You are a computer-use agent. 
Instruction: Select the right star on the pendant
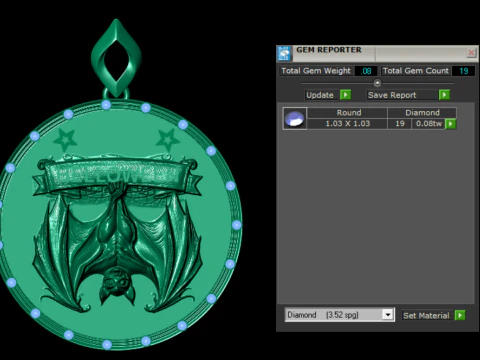coord(167,139)
